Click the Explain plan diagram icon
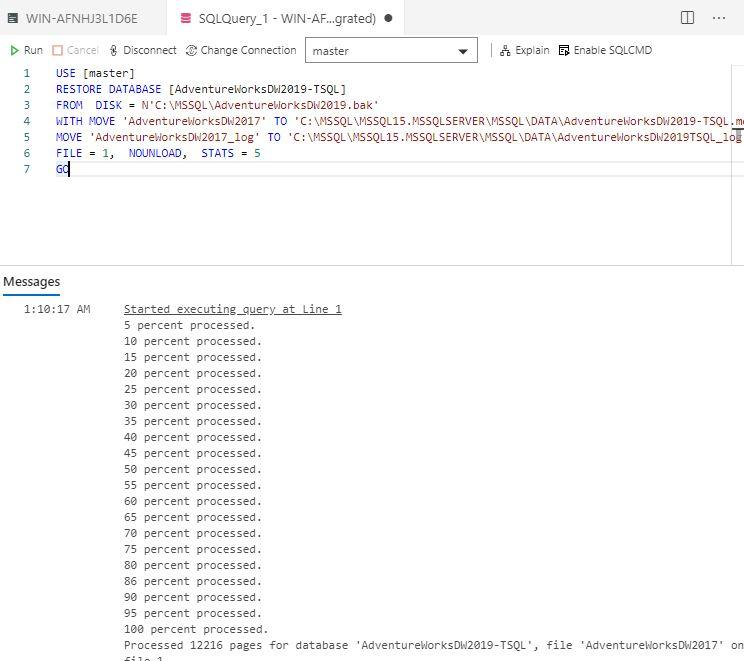The image size is (744, 661). 505,50
